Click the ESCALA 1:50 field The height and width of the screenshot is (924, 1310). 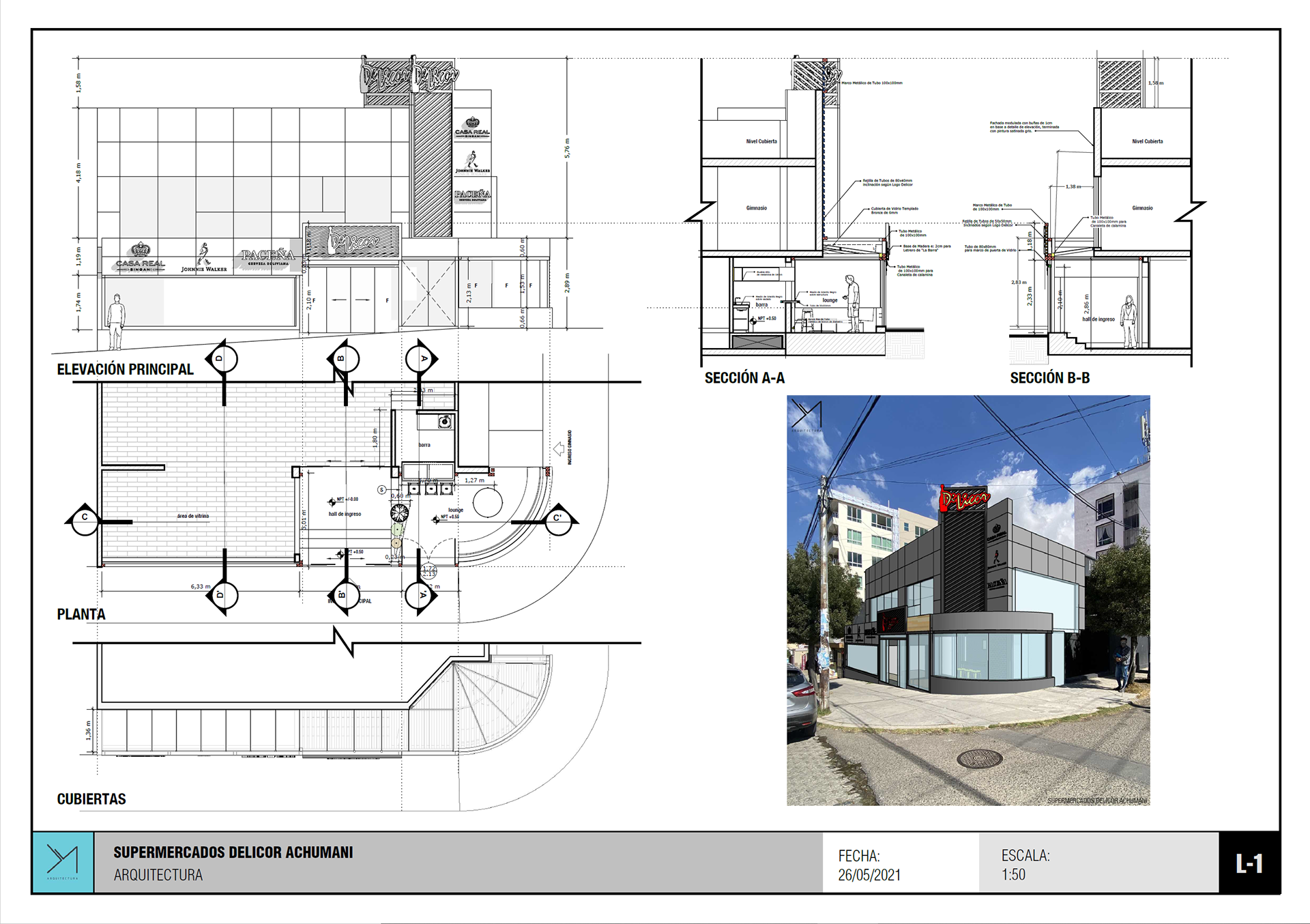(1025, 865)
